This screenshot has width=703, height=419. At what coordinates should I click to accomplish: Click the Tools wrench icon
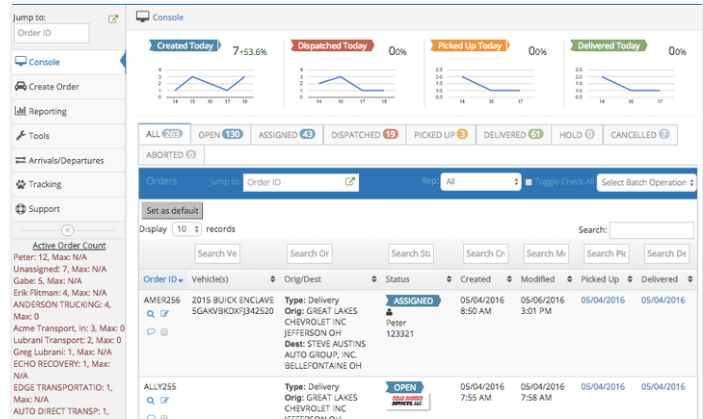(x=20, y=135)
